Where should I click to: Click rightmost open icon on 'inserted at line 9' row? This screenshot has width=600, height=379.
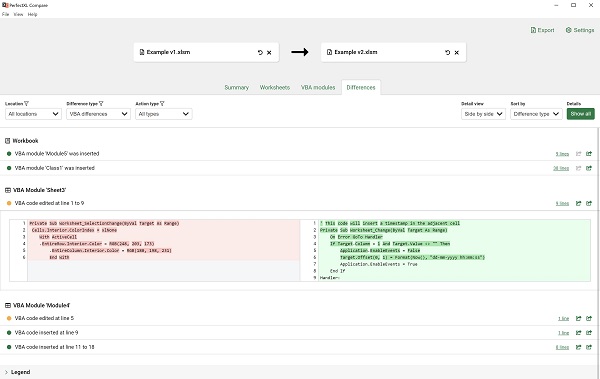coord(589,333)
